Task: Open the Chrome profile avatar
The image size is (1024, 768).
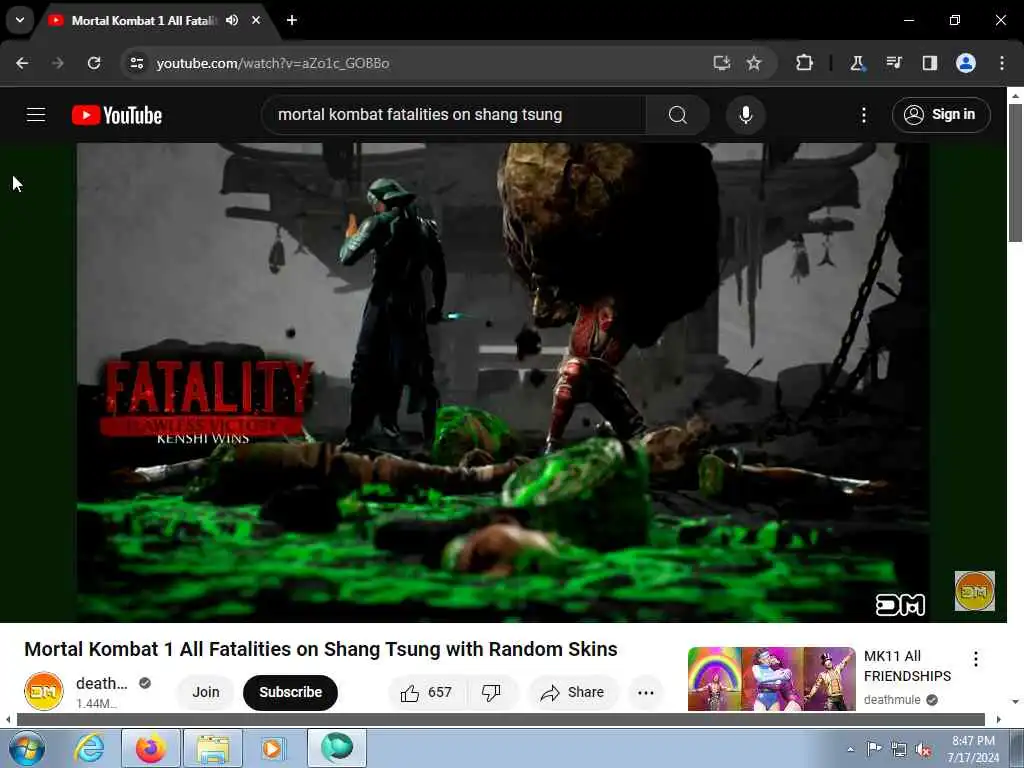Action: [x=966, y=63]
